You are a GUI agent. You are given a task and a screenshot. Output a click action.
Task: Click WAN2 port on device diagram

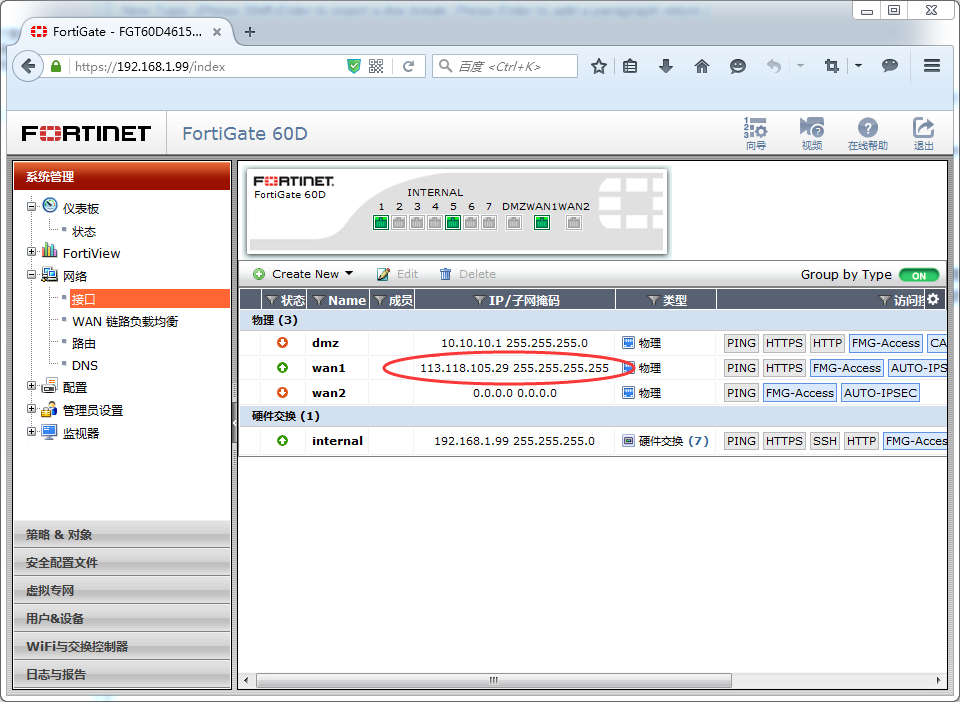pos(574,223)
